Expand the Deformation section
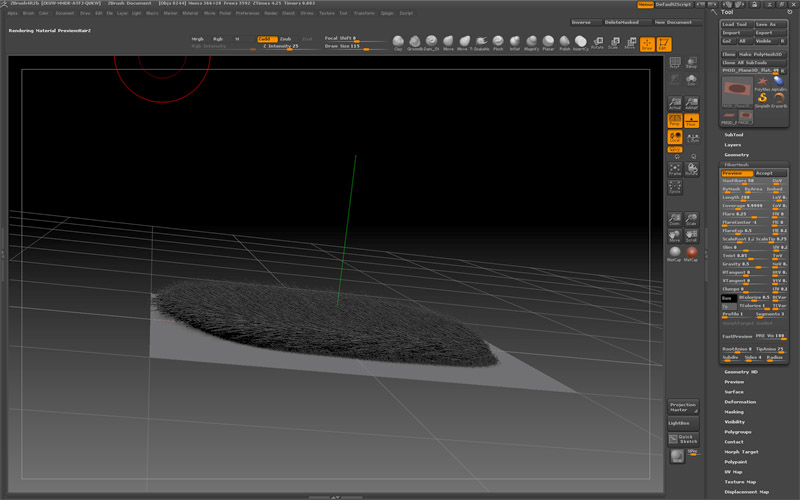The image size is (800, 500). (x=740, y=402)
